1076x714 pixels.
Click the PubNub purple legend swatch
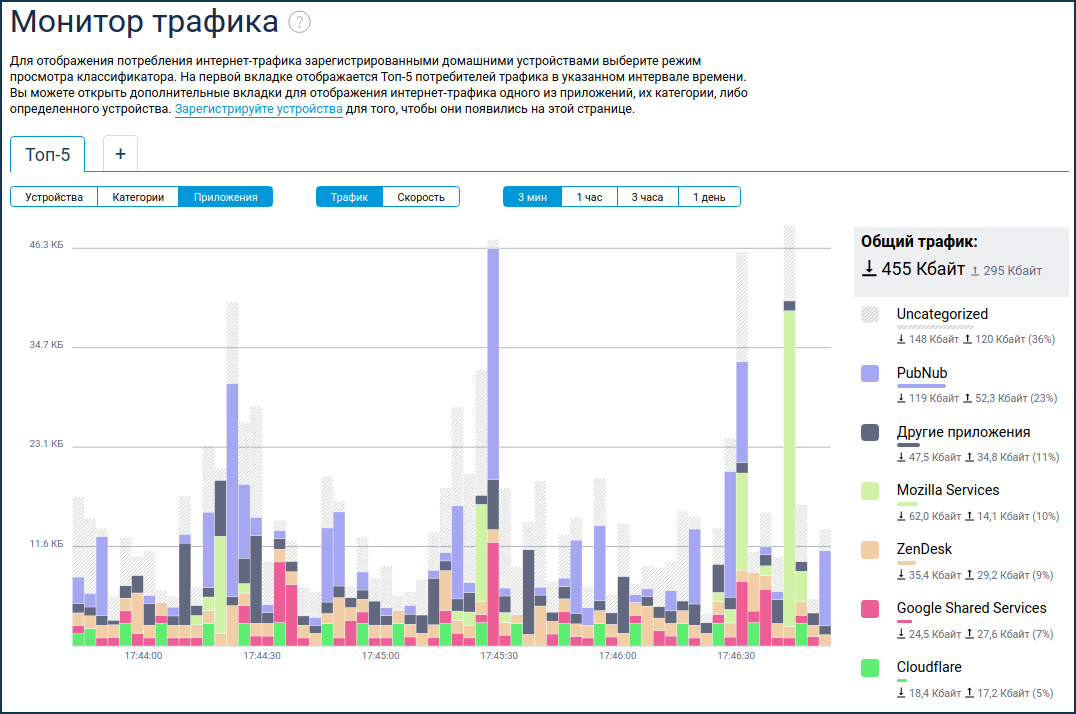(x=870, y=373)
